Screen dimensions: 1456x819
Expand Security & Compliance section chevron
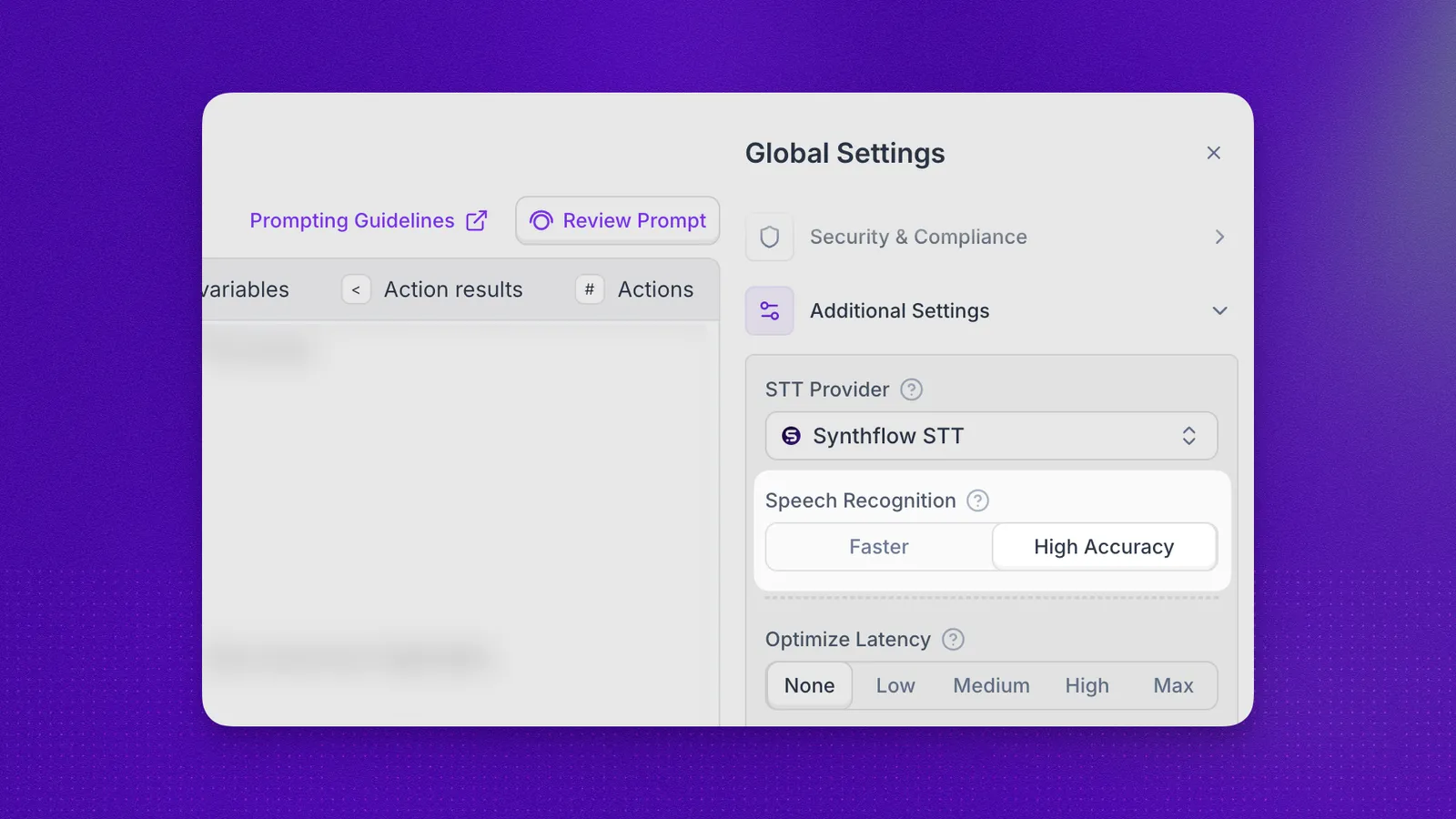(x=1219, y=237)
